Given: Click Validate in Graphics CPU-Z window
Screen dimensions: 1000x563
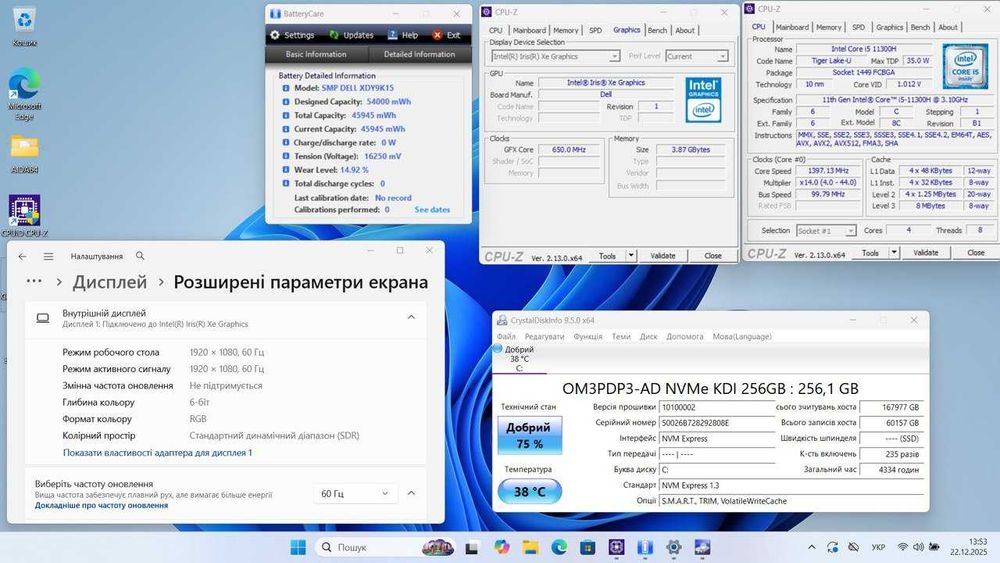Looking at the screenshot, I should (x=663, y=256).
